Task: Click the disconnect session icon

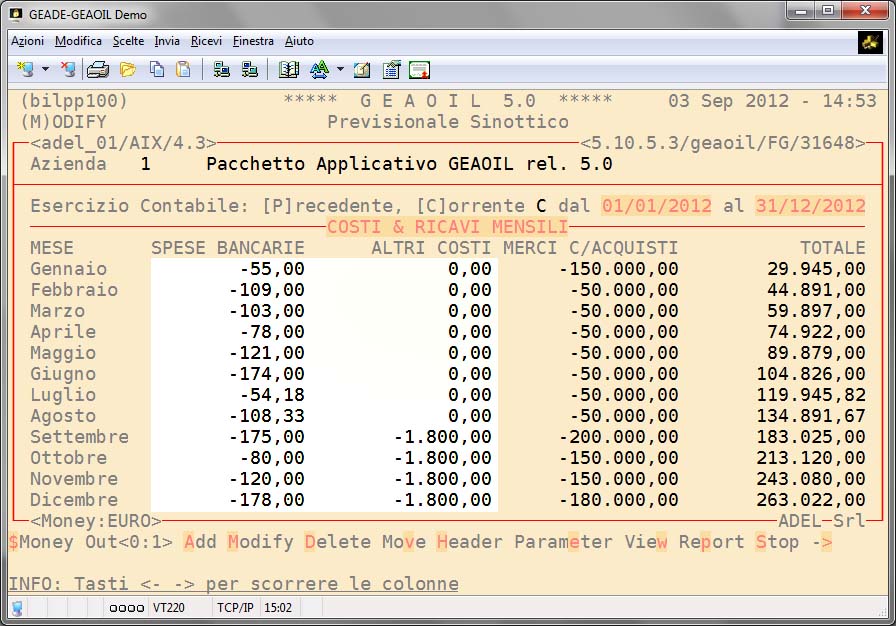Action: 67,70
